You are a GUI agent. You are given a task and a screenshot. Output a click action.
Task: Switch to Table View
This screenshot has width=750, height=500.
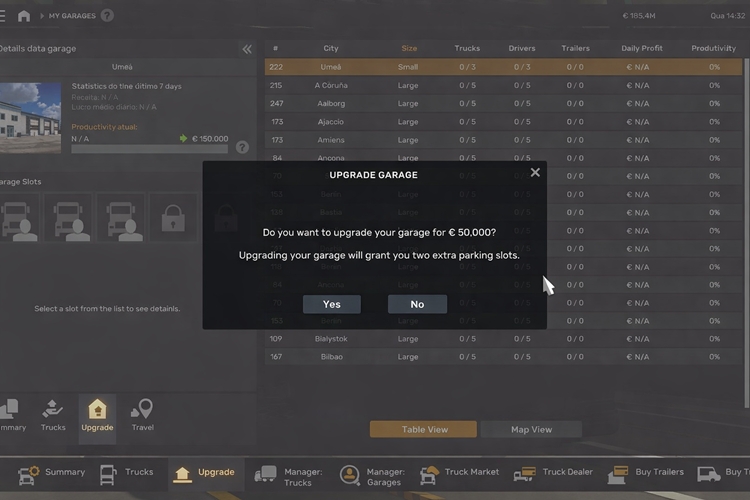[x=424, y=429]
